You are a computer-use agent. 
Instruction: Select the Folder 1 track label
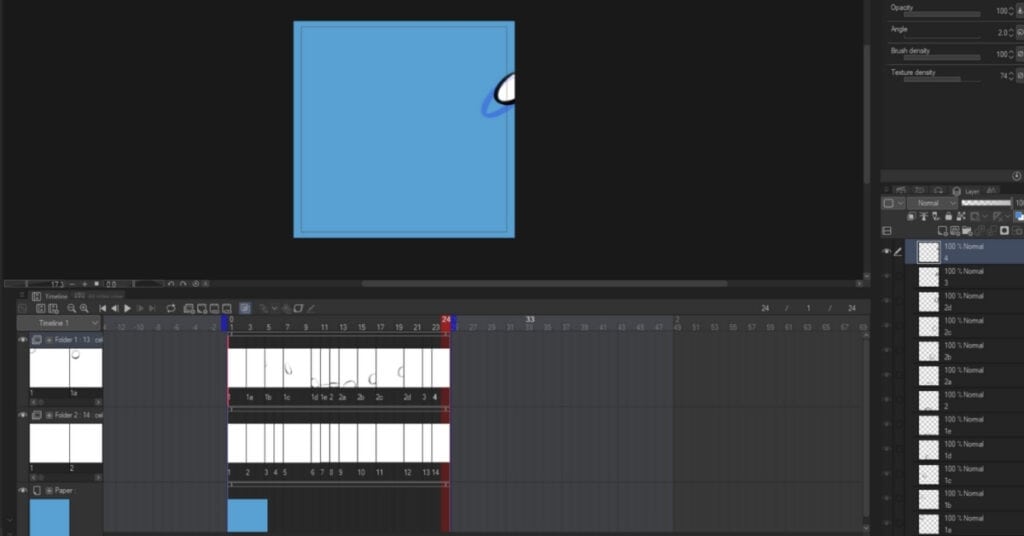coord(78,340)
